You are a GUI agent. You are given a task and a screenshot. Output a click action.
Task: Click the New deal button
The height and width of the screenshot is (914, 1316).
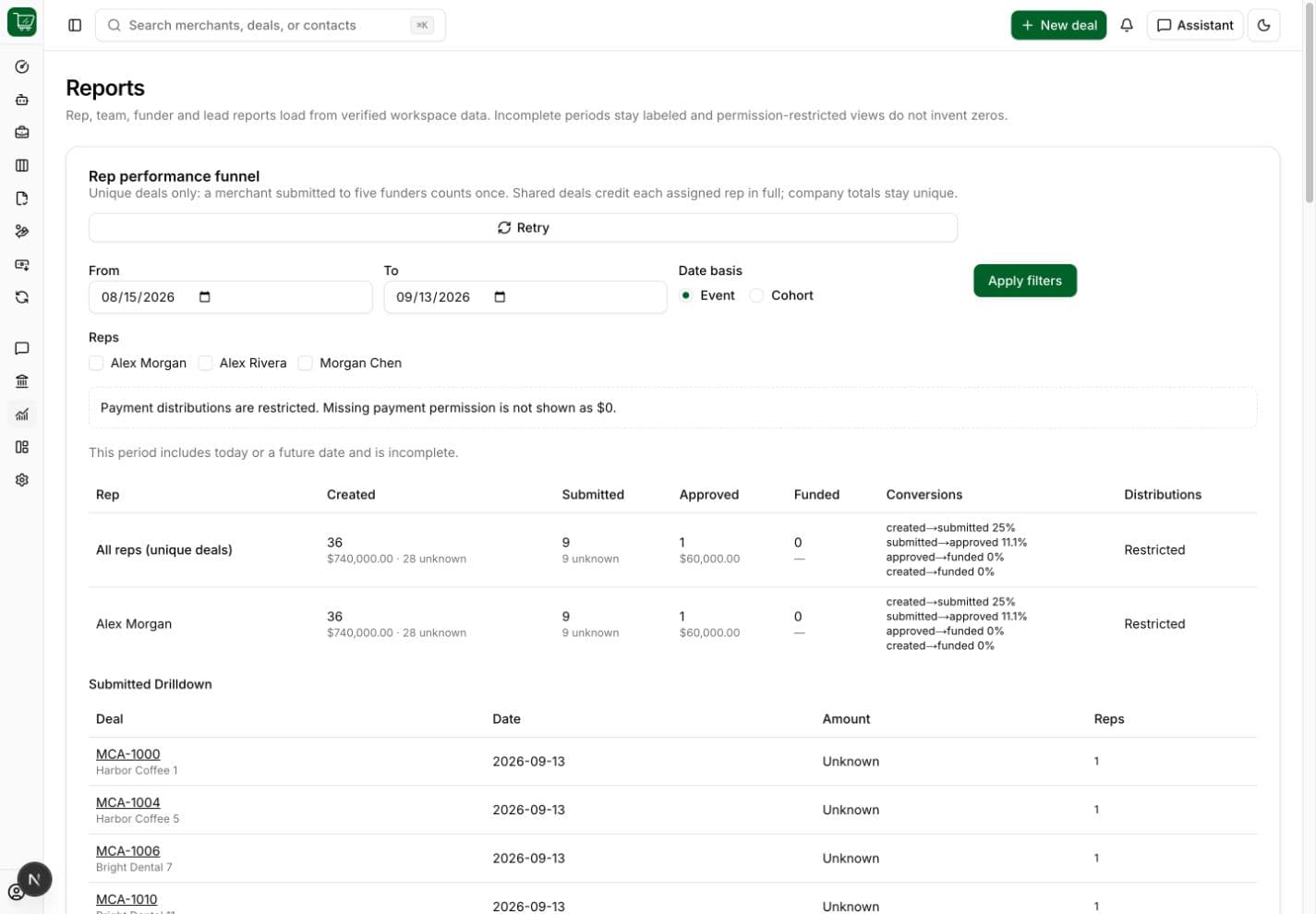1058,25
